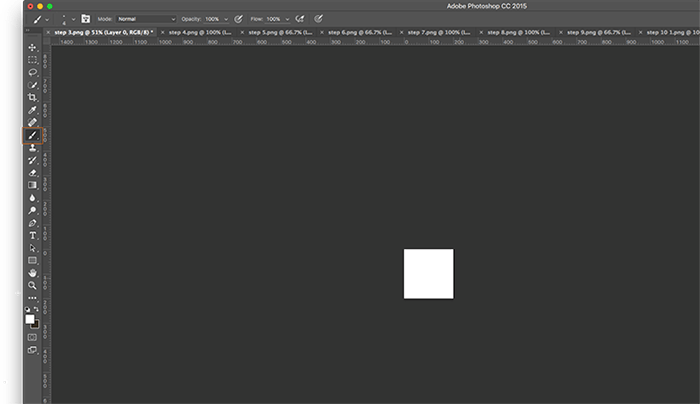Switch to the step 8.png tab
This screenshot has height=404, width=700.
519,33
